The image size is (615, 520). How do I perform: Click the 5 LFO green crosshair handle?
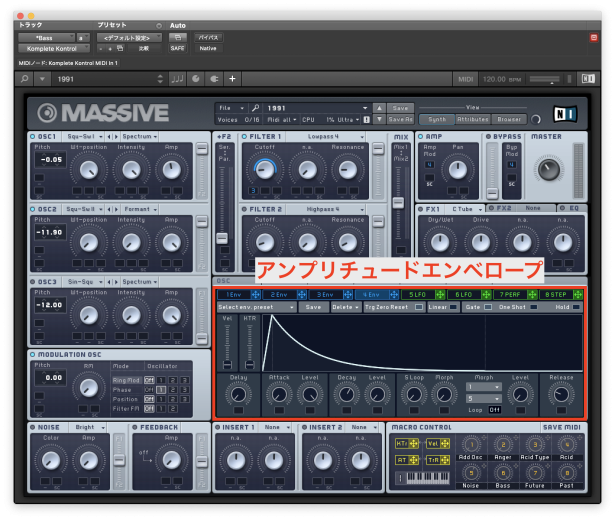(441, 295)
